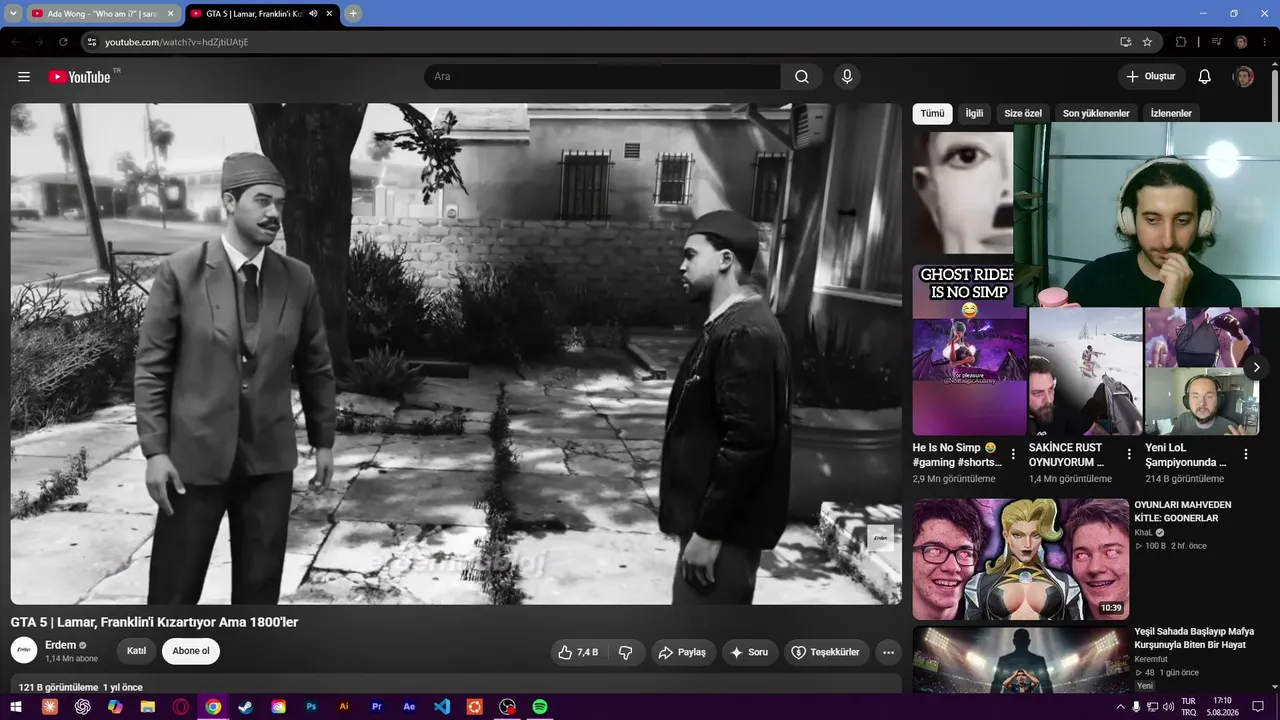
Task: Click the search magnifier button
Action: coord(802,77)
